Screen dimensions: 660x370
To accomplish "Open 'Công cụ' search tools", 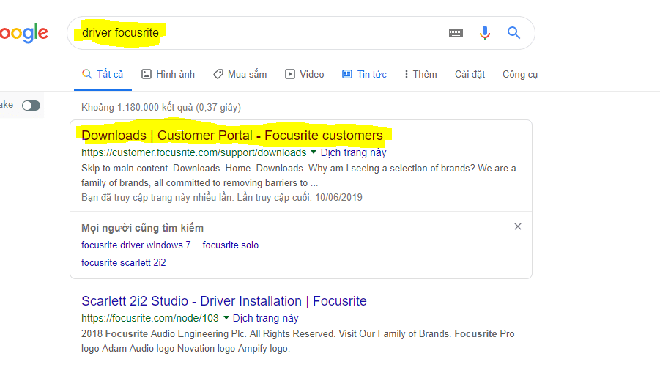I will click(520, 74).
